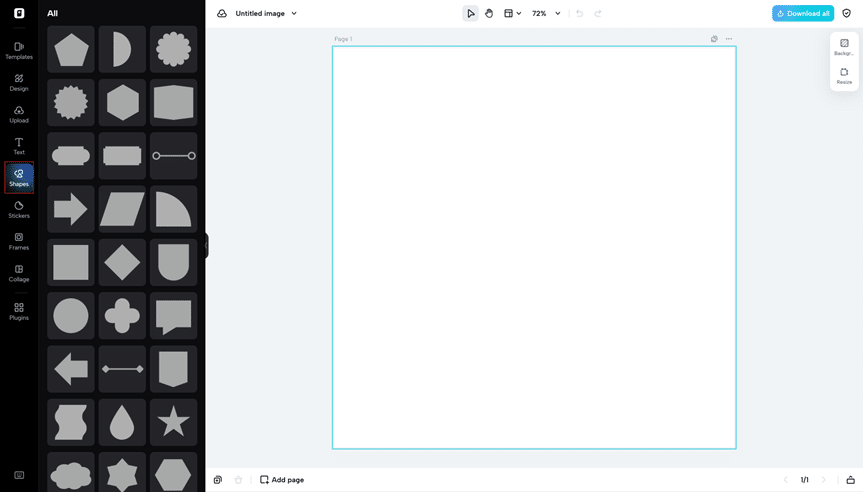Insert the six-point star shape

point(122,472)
